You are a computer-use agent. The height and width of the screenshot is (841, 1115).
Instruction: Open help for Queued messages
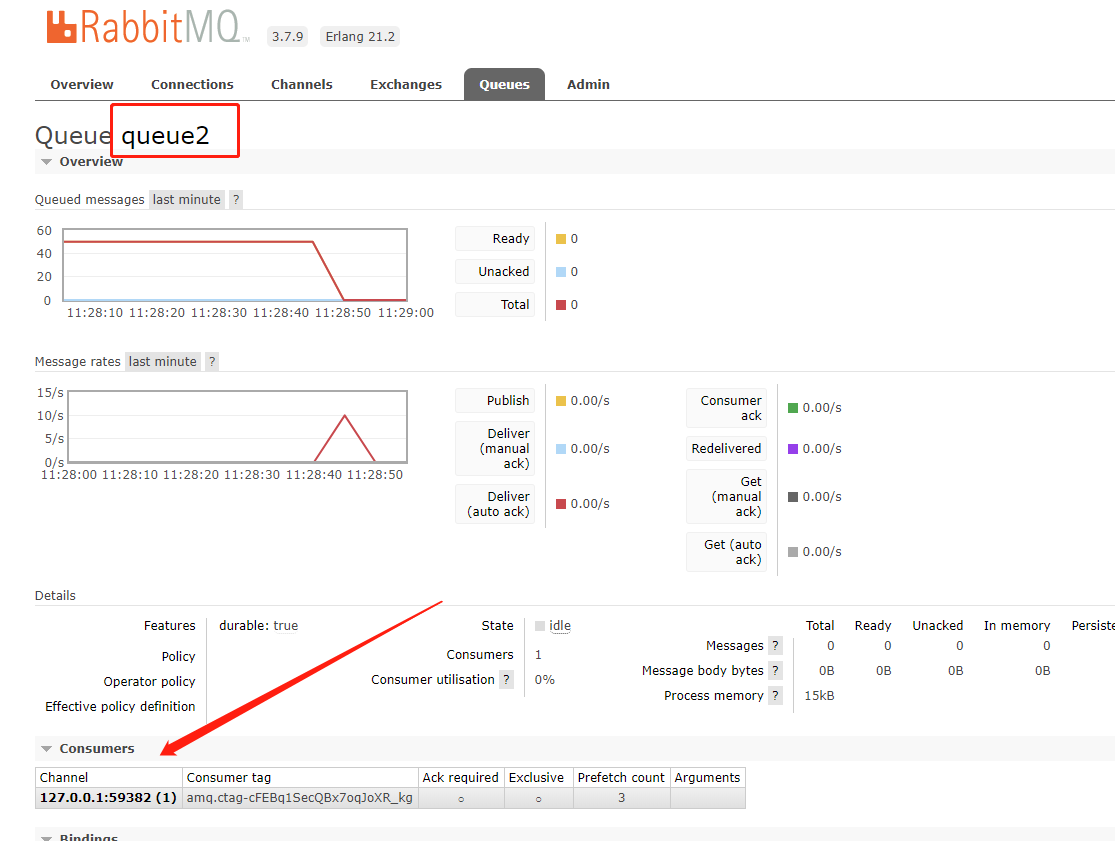(236, 200)
